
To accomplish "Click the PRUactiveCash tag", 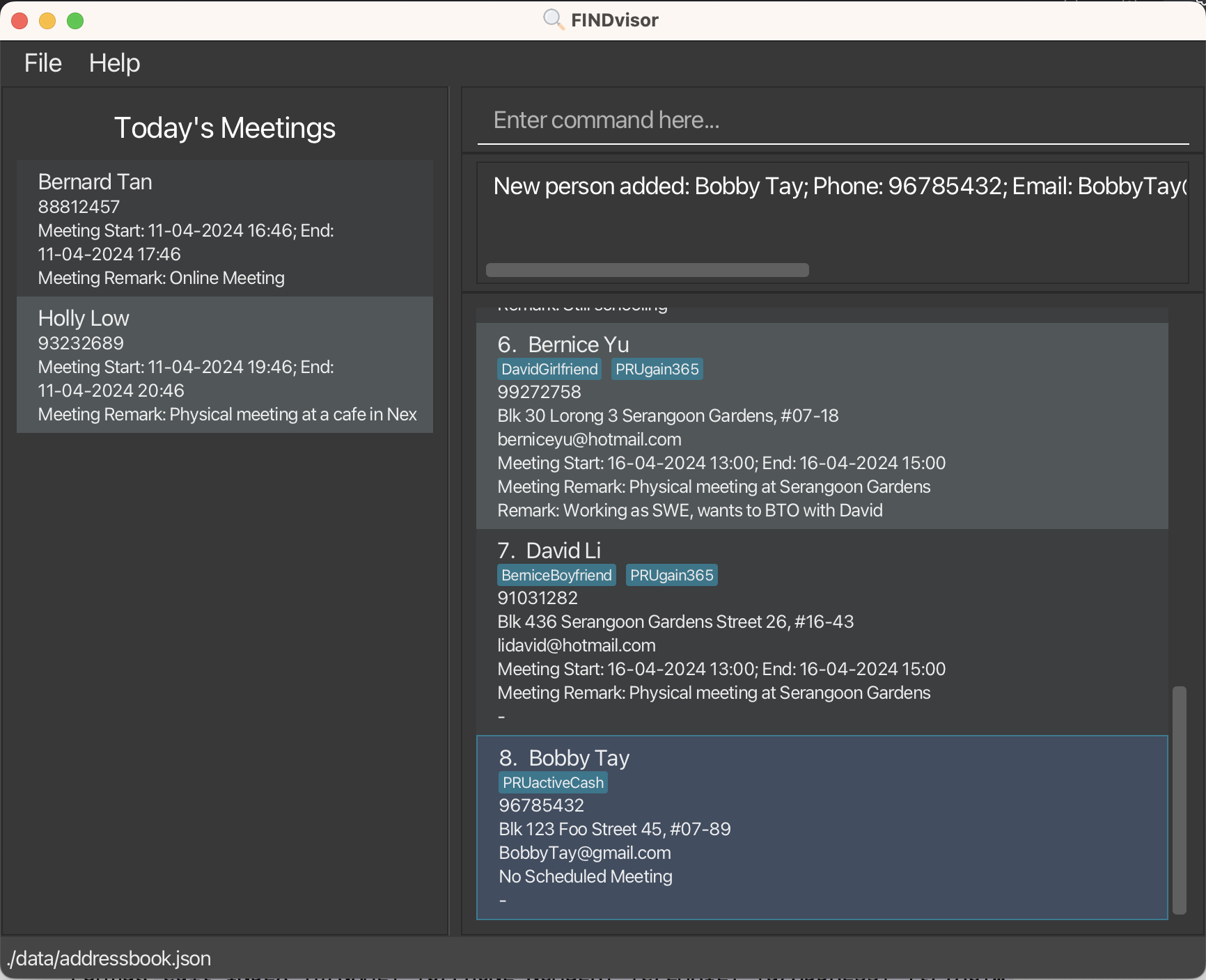I will pos(553,782).
